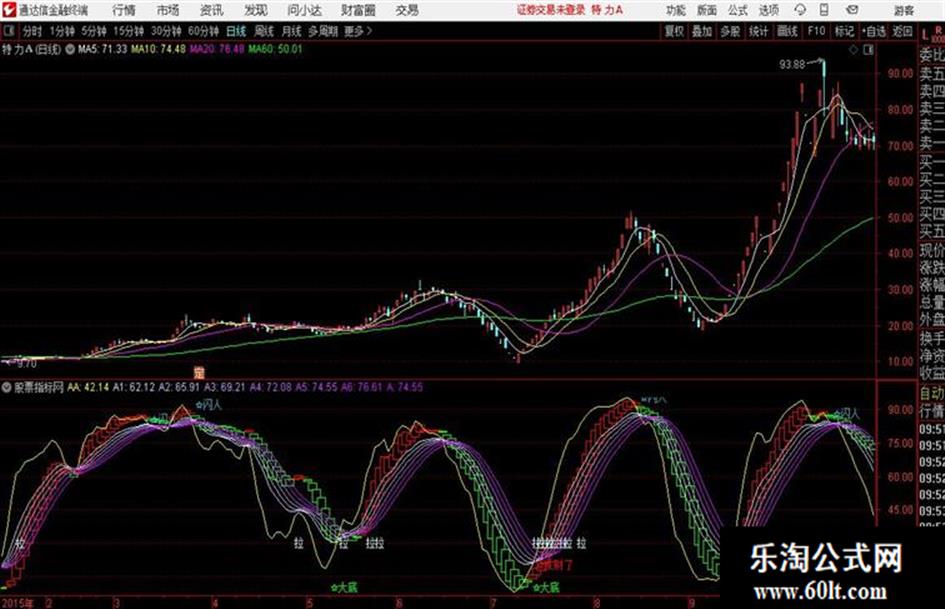Viewport: 945px width, 609px height.
Task: Switch to the 30分钟 period tab
Action: [166, 31]
